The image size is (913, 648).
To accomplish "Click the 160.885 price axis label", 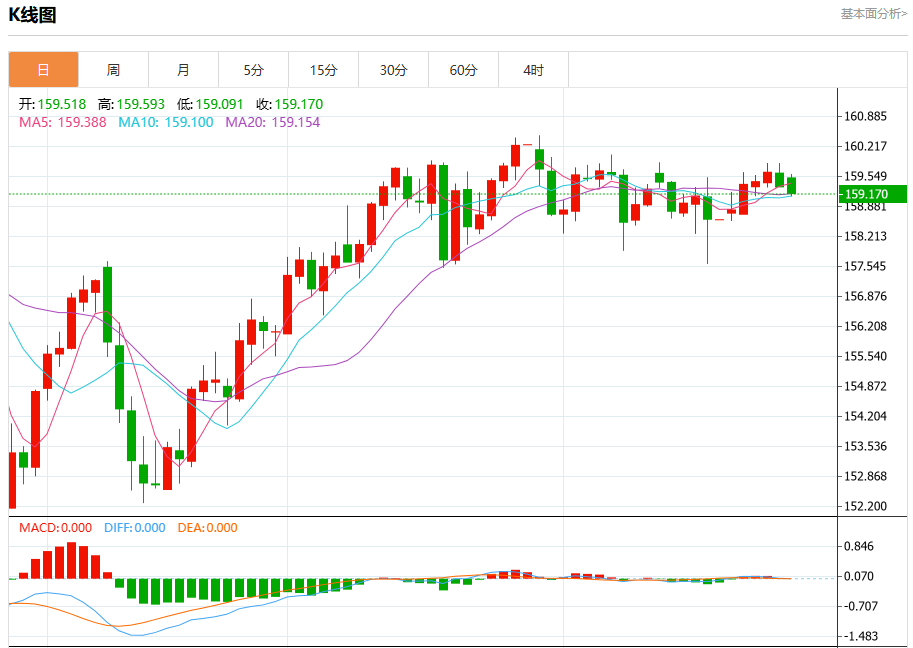I will point(865,116).
